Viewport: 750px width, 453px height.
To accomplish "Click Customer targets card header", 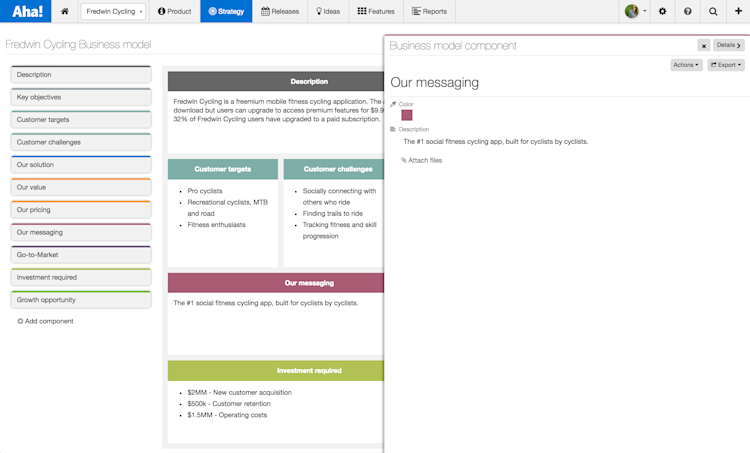I will (222, 169).
